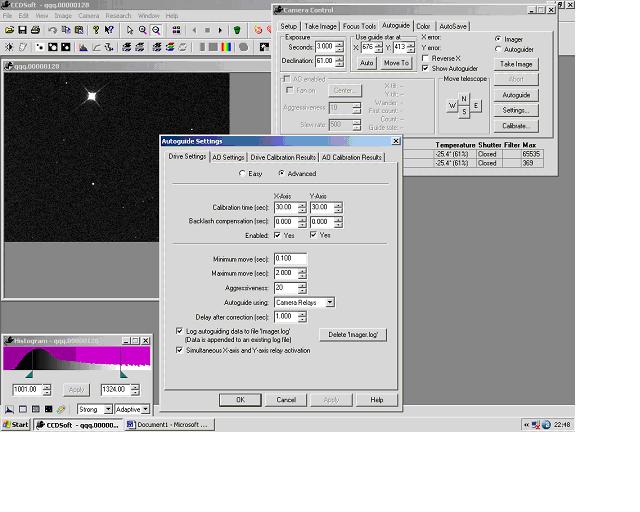Click the network icon in system tray
The height and width of the screenshot is (512, 640).
point(536,425)
